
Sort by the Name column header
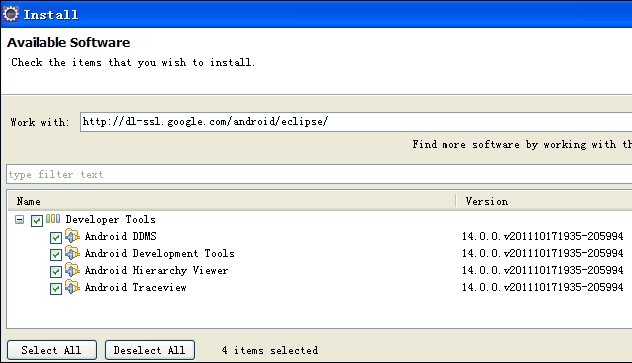pyautogui.click(x=232, y=201)
